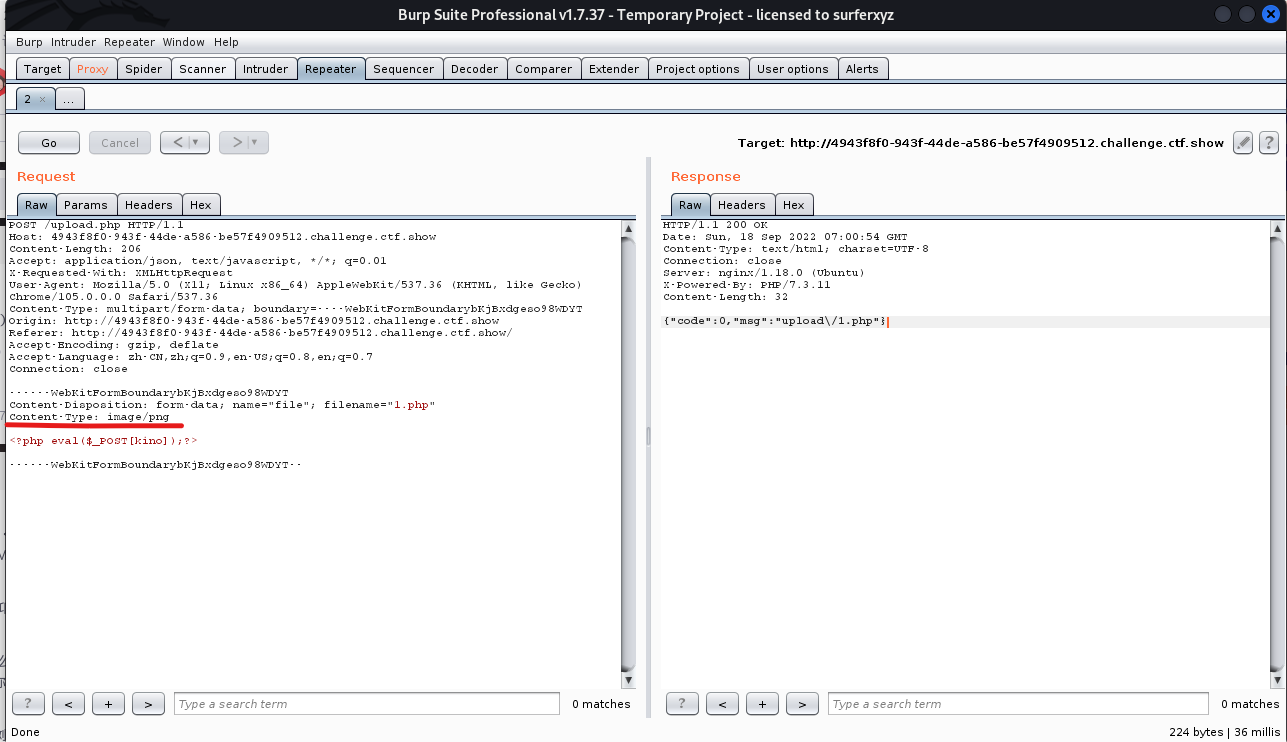Close the Burp Suite window
Image resolution: width=1287 pixels, height=742 pixels.
(1270, 14)
